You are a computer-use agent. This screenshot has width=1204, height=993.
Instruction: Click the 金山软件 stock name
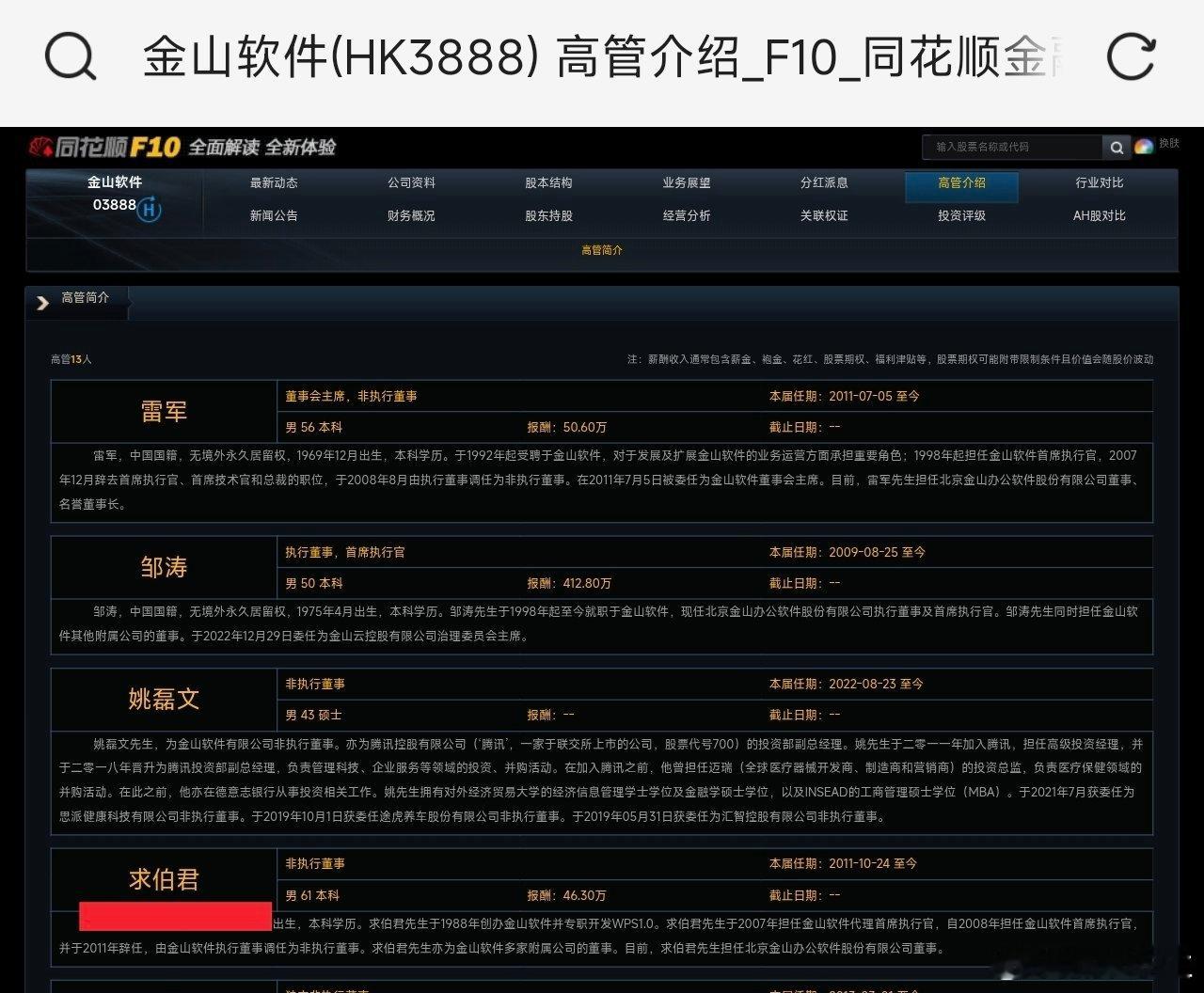pyautogui.click(x=115, y=182)
